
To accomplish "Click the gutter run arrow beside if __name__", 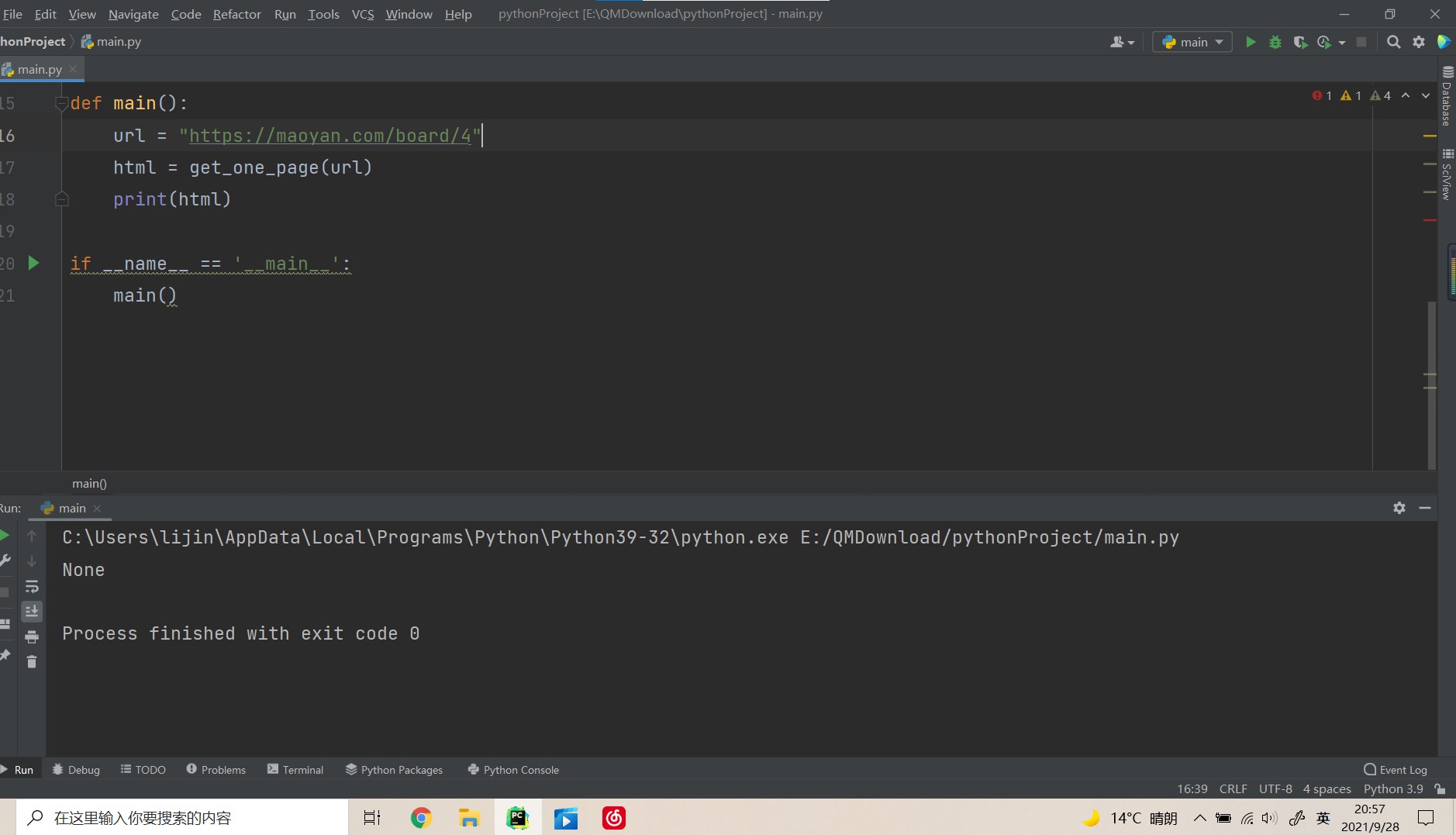I will [x=33, y=263].
